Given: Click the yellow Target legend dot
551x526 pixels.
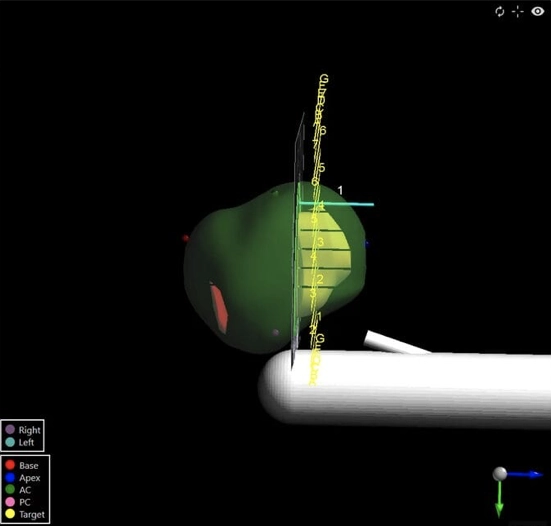Looking at the screenshot, I should click(x=10, y=514).
